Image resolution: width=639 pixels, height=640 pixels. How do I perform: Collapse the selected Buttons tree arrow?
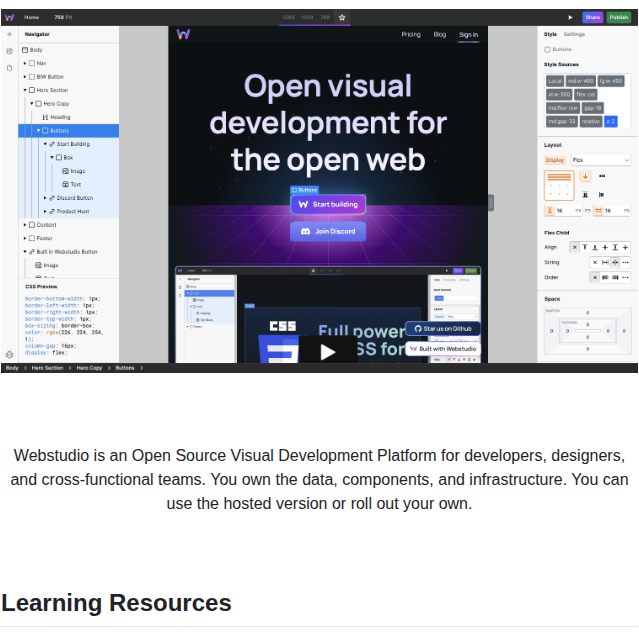click(39, 131)
